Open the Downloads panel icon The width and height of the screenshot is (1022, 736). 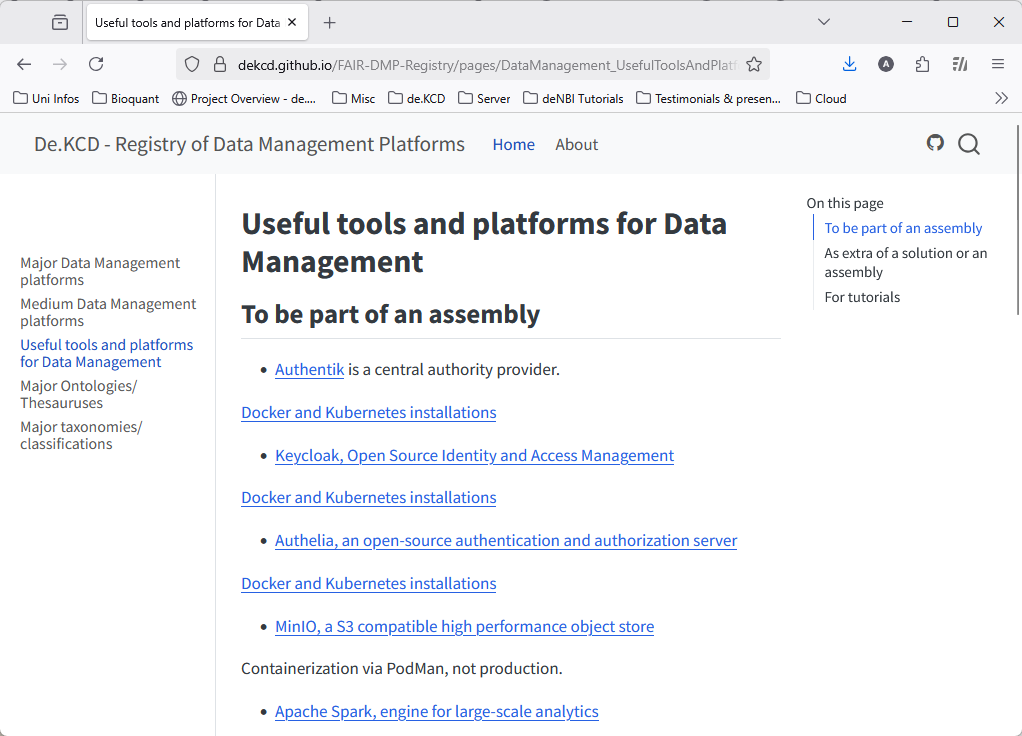coord(849,63)
